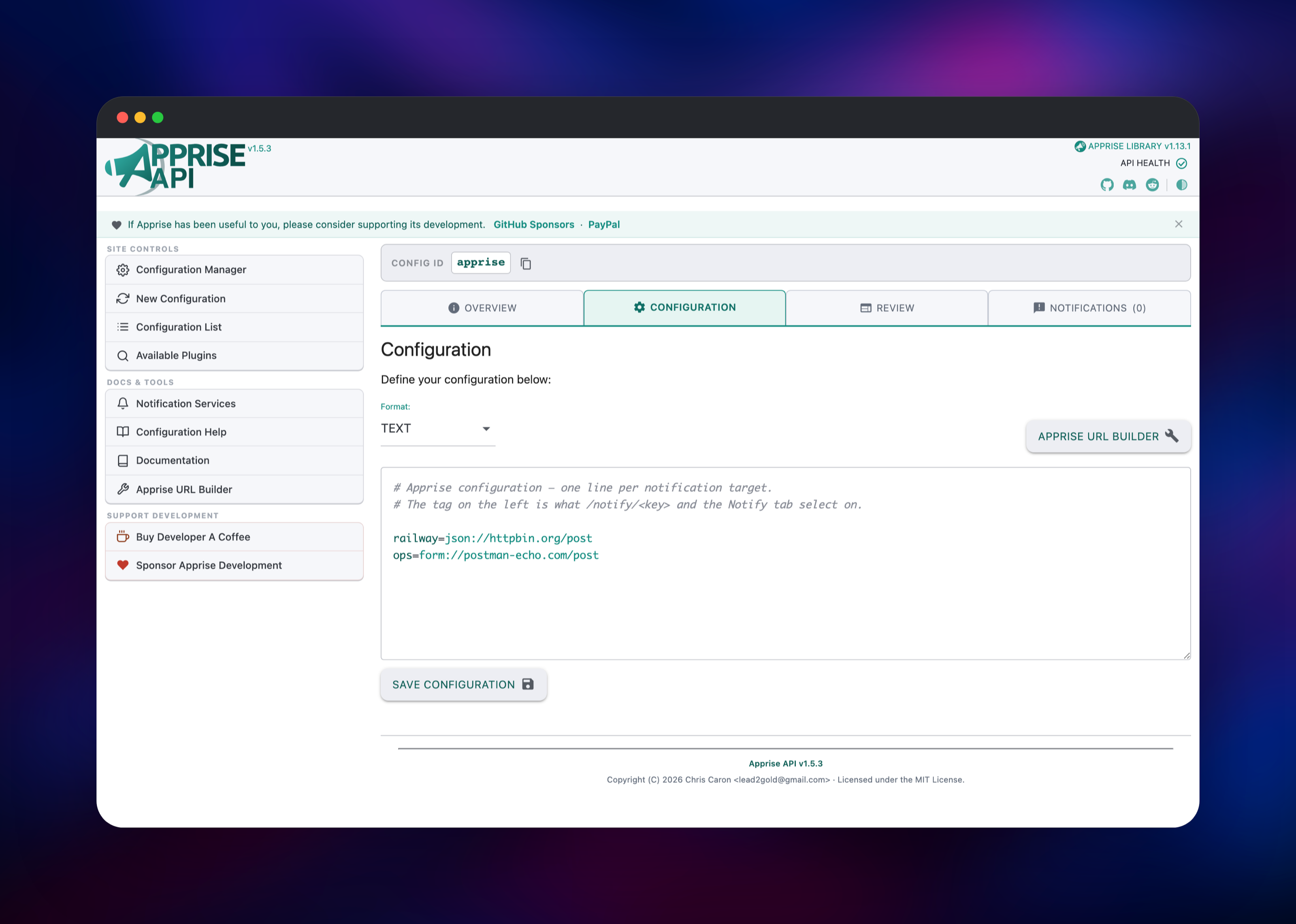Open Notification Services in sidebar
This screenshot has height=924, width=1296.
click(x=234, y=403)
